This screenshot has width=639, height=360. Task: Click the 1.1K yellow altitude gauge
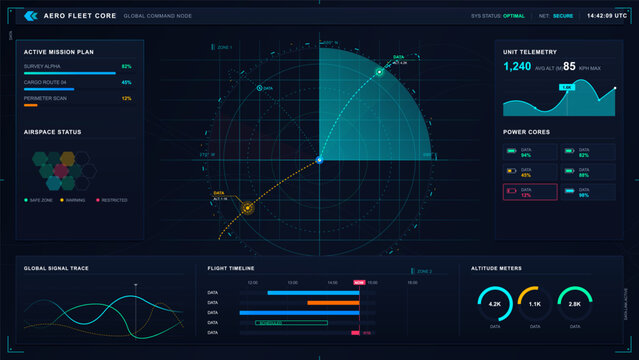(535, 304)
